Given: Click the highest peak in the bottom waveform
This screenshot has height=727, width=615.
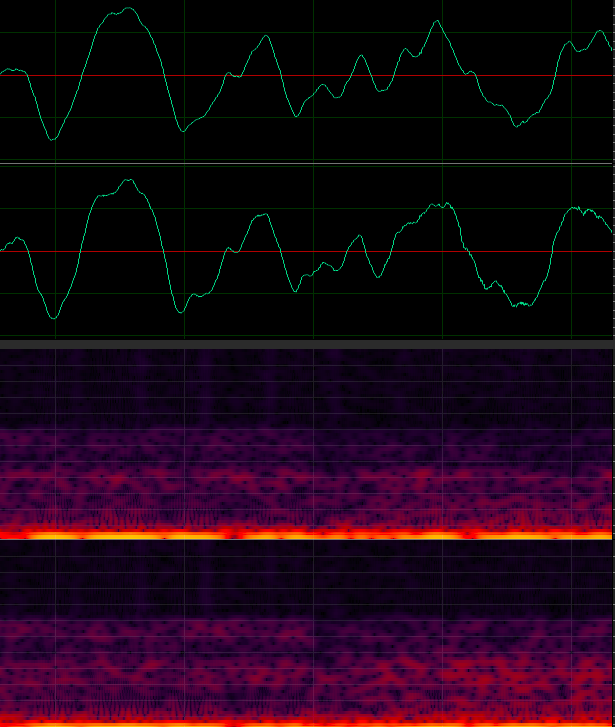Looking at the screenshot, I should coord(128,181).
